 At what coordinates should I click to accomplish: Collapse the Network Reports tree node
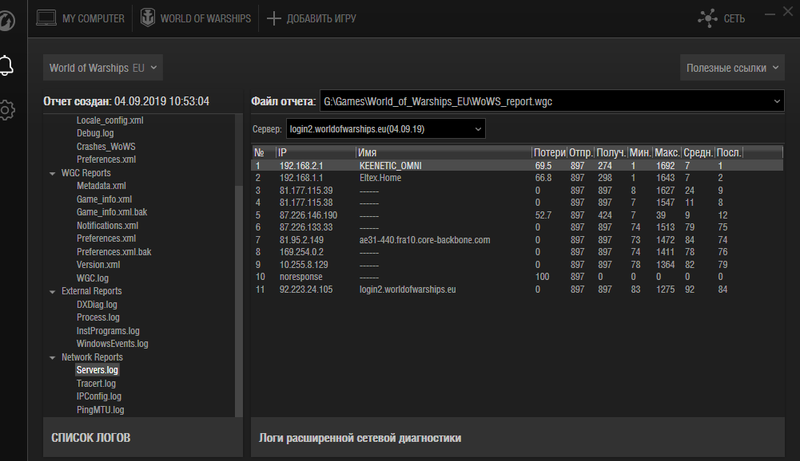tap(52, 357)
